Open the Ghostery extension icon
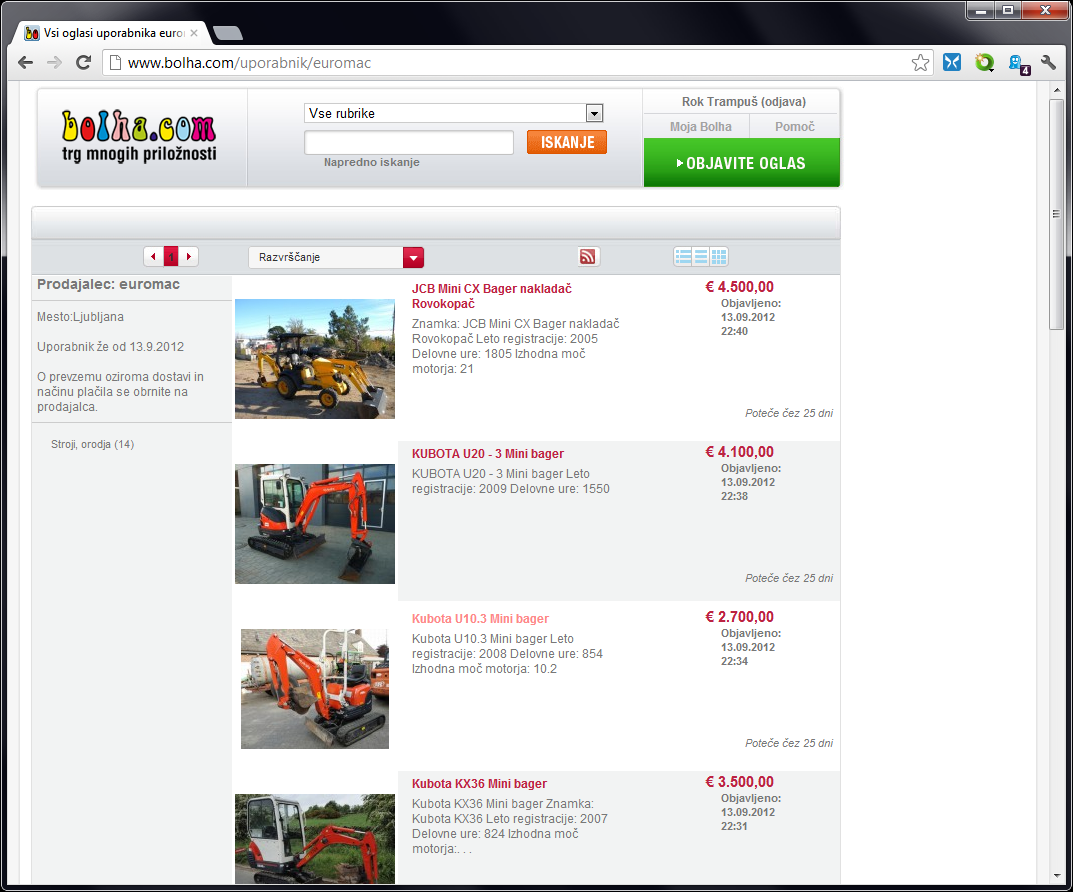1073x892 pixels. (1017, 63)
